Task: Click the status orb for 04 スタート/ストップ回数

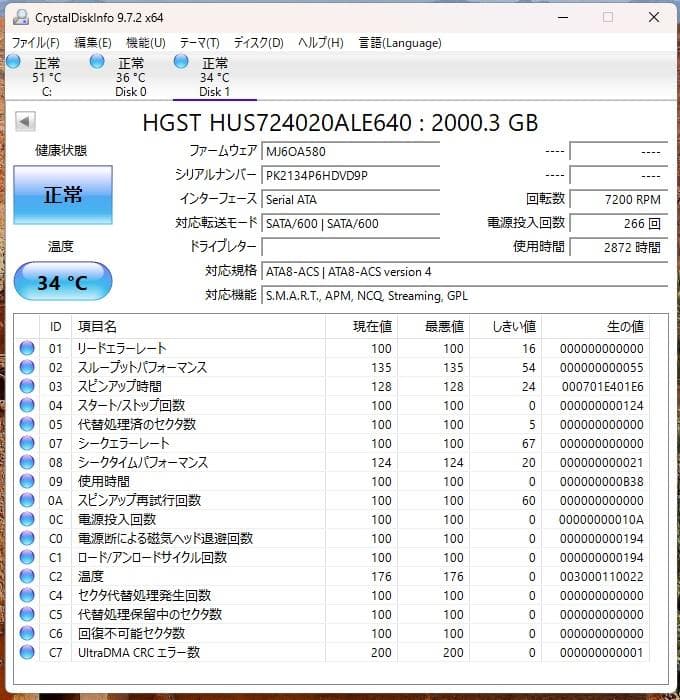Action: tap(27, 405)
